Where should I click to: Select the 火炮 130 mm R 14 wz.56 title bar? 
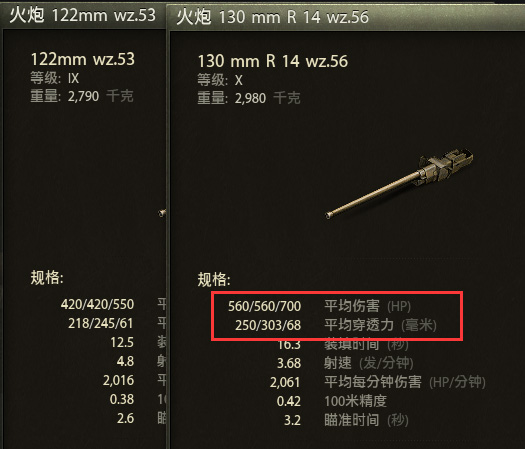[x=346, y=17]
